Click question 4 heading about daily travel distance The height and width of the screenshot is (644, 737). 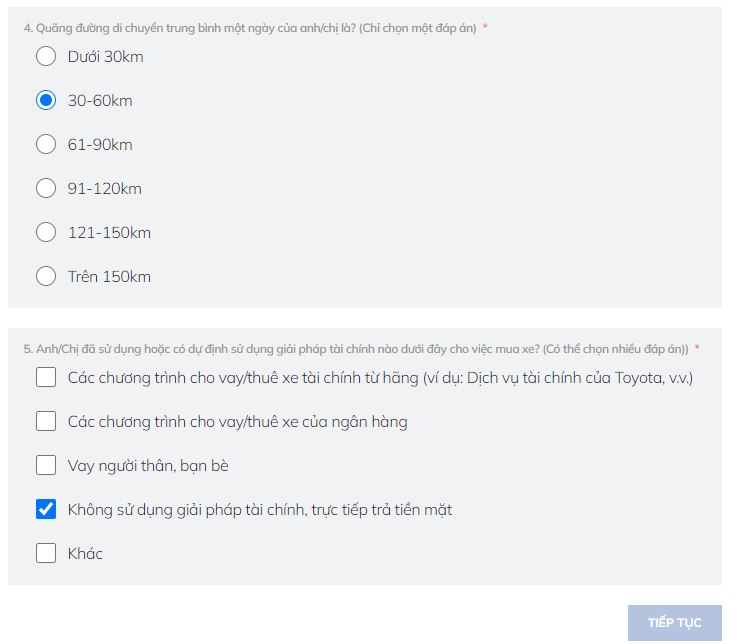point(250,28)
